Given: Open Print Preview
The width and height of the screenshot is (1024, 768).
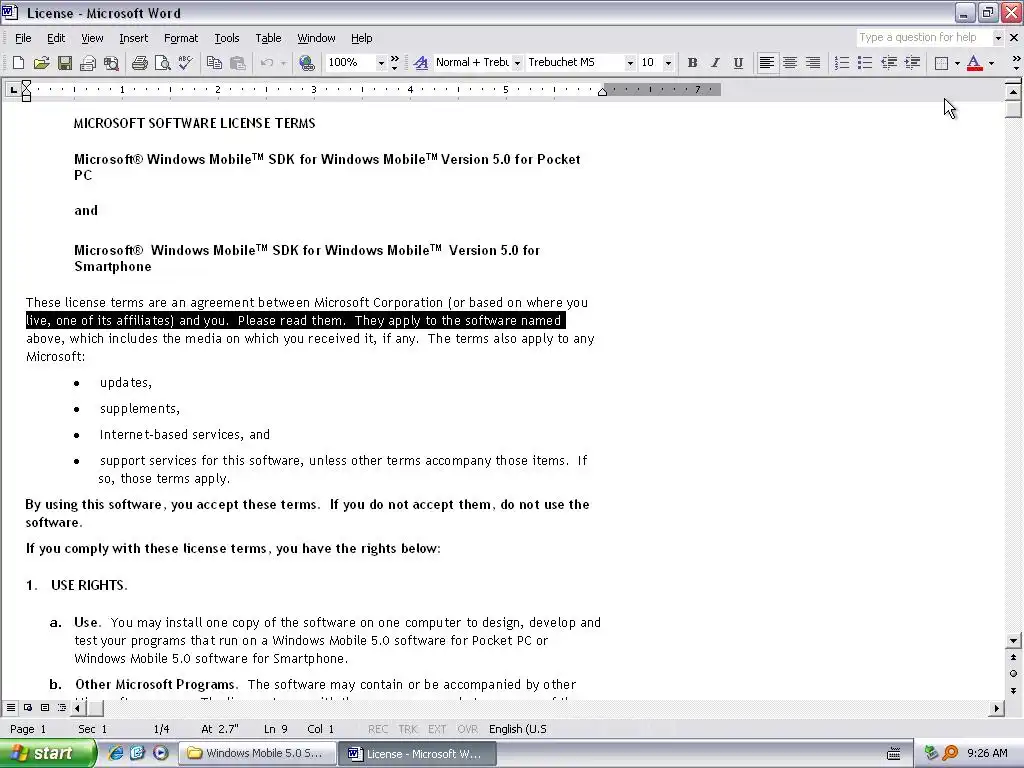Looking at the screenshot, I should (x=163, y=63).
